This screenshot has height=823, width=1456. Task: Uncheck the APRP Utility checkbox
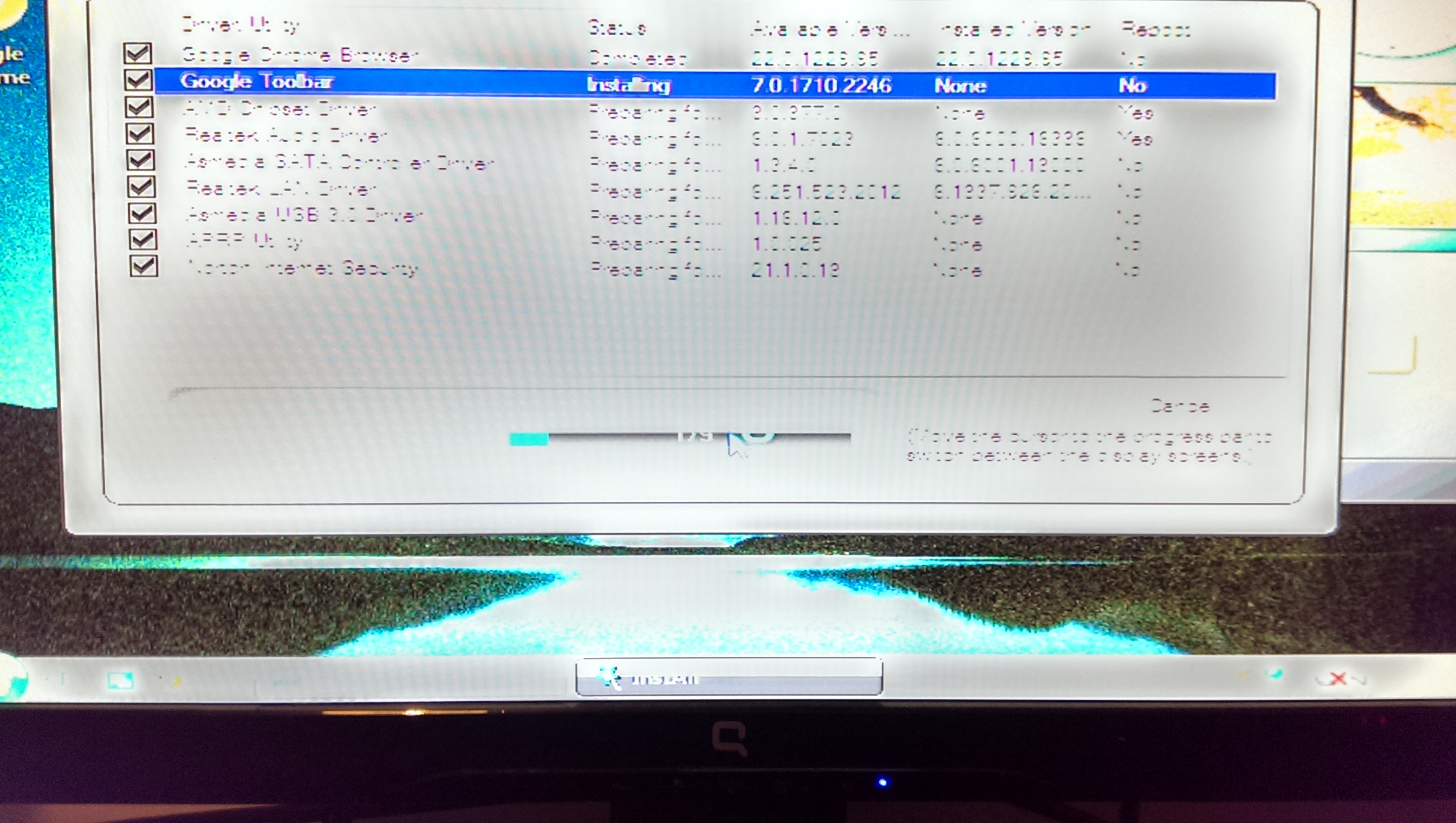coord(142,240)
